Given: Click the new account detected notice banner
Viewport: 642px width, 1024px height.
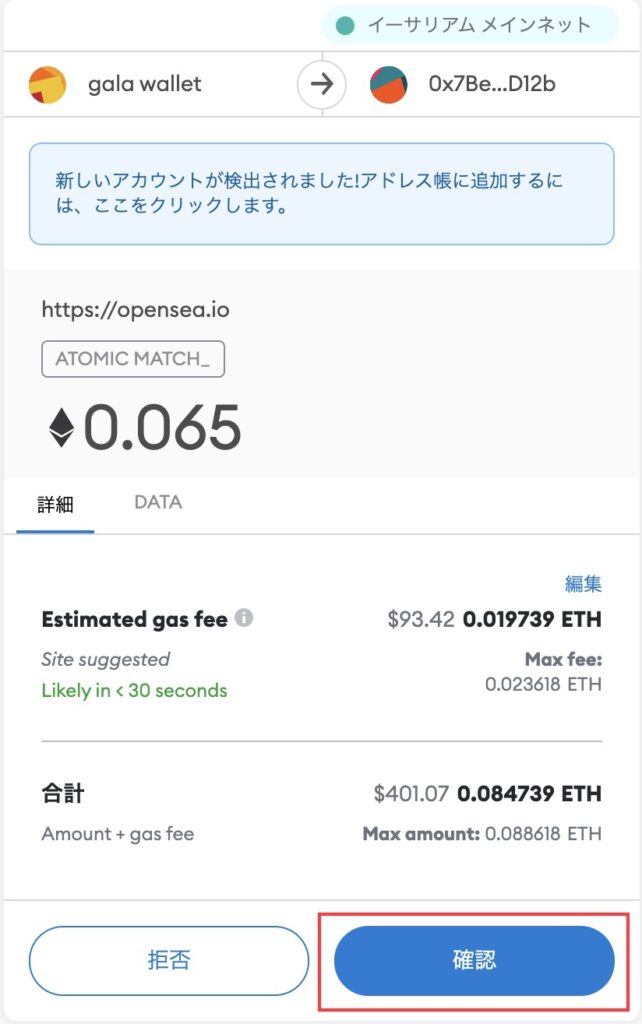Looking at the screenshot, I should tap(321, 194).
